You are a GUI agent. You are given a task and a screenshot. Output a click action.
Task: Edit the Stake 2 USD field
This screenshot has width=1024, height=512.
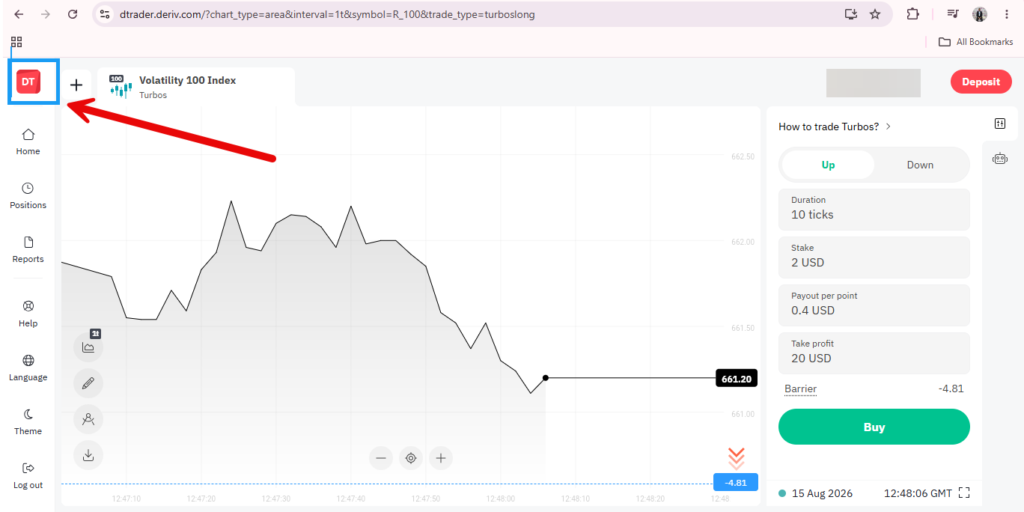coord(874,257)
